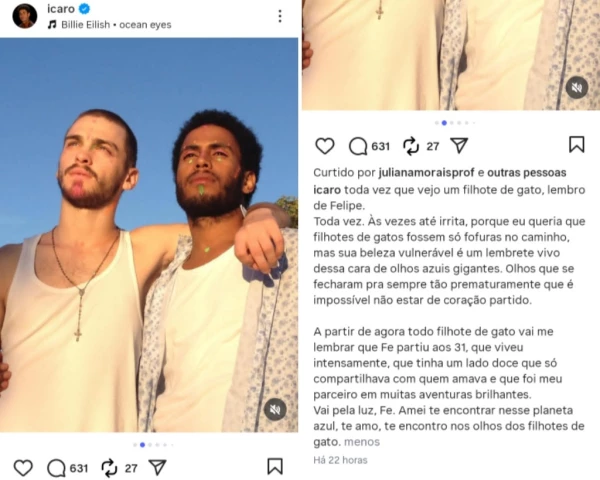Tap the repost arrows icon under the left photo
The width and height of the screenshot is (600, 480).
(109, 468)
